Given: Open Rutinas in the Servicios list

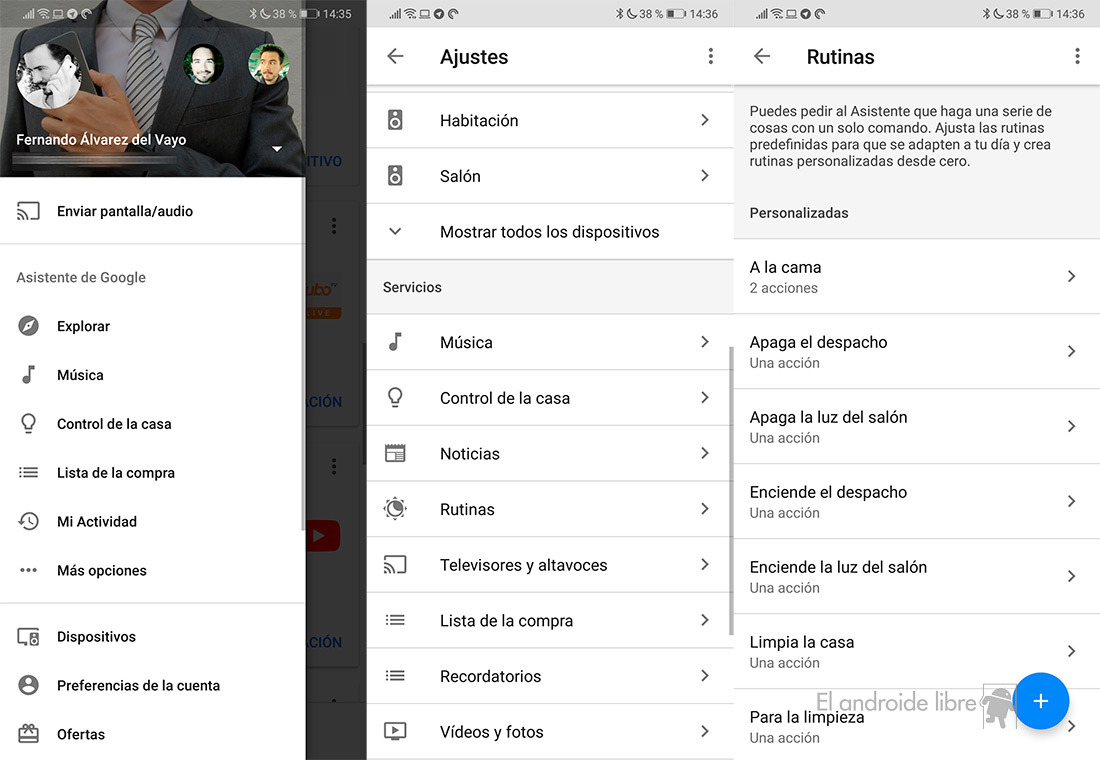Looking at the screenshot, I should coord(549,509).
